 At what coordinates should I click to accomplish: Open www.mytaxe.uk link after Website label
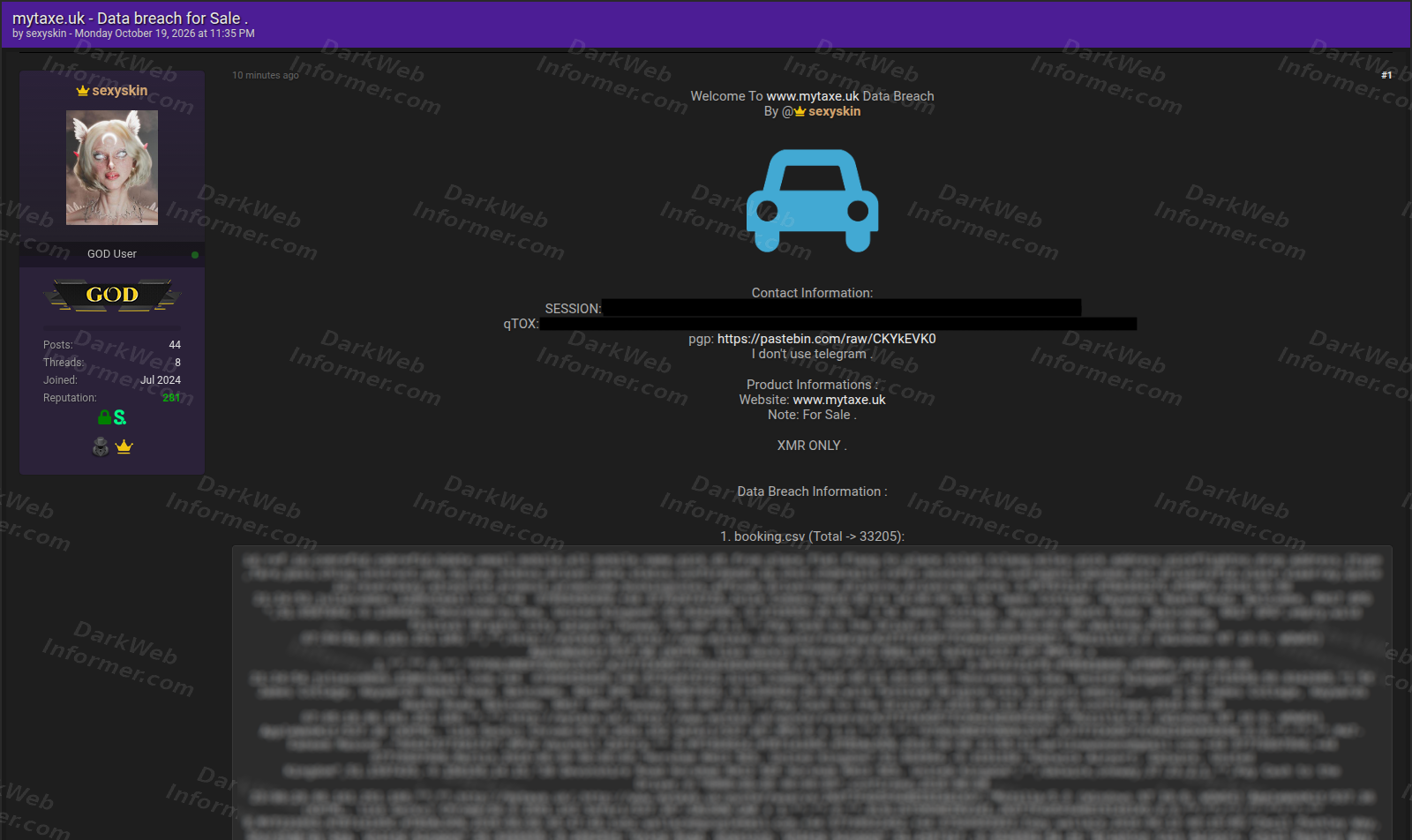[839, 400]
